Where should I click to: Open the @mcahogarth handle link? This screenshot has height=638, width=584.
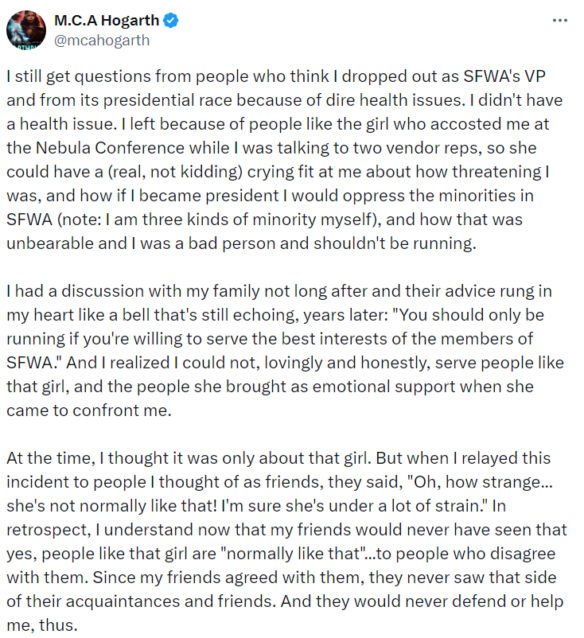pyautogui.click(x=102, y=40)
